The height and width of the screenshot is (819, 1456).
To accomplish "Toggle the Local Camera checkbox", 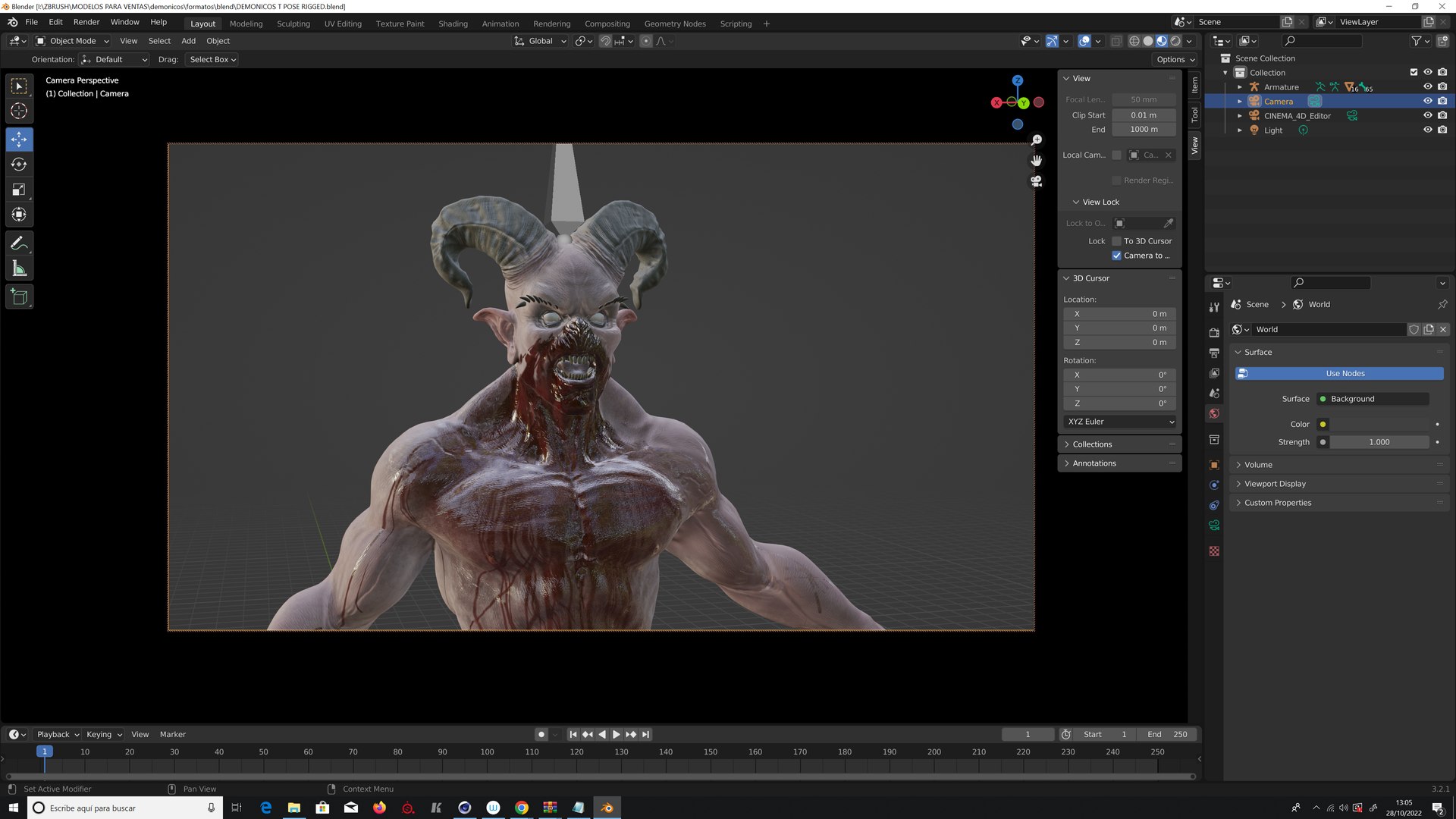I will coord(1116,155).
